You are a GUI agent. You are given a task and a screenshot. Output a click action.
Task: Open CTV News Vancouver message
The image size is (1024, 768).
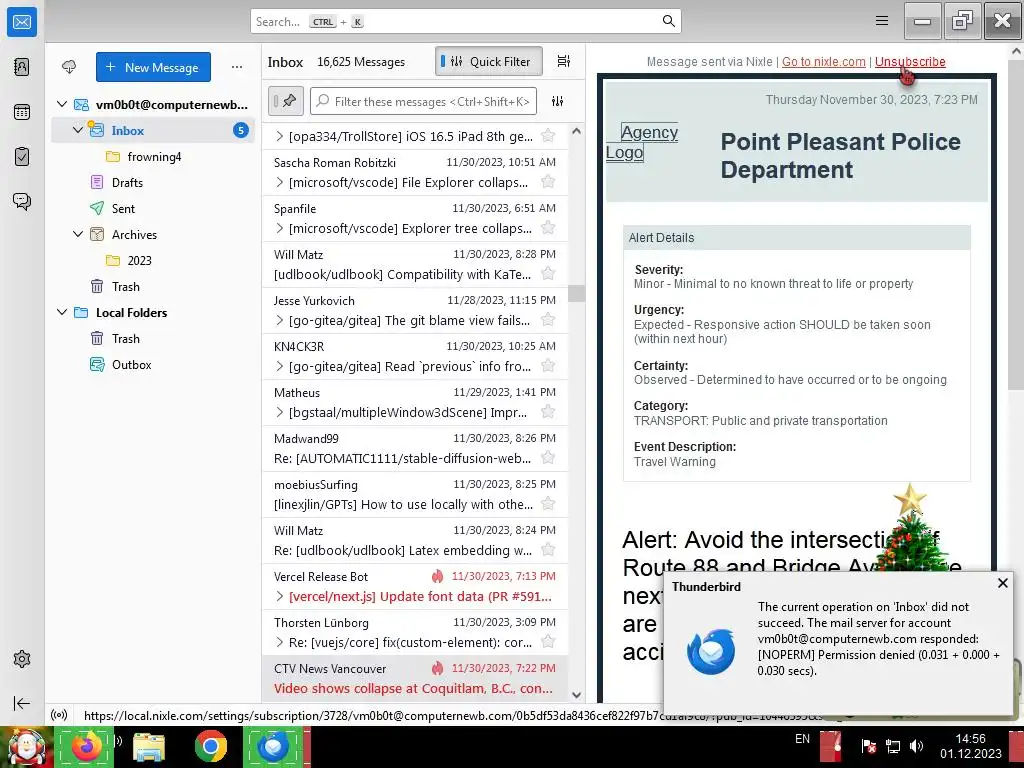415,679
